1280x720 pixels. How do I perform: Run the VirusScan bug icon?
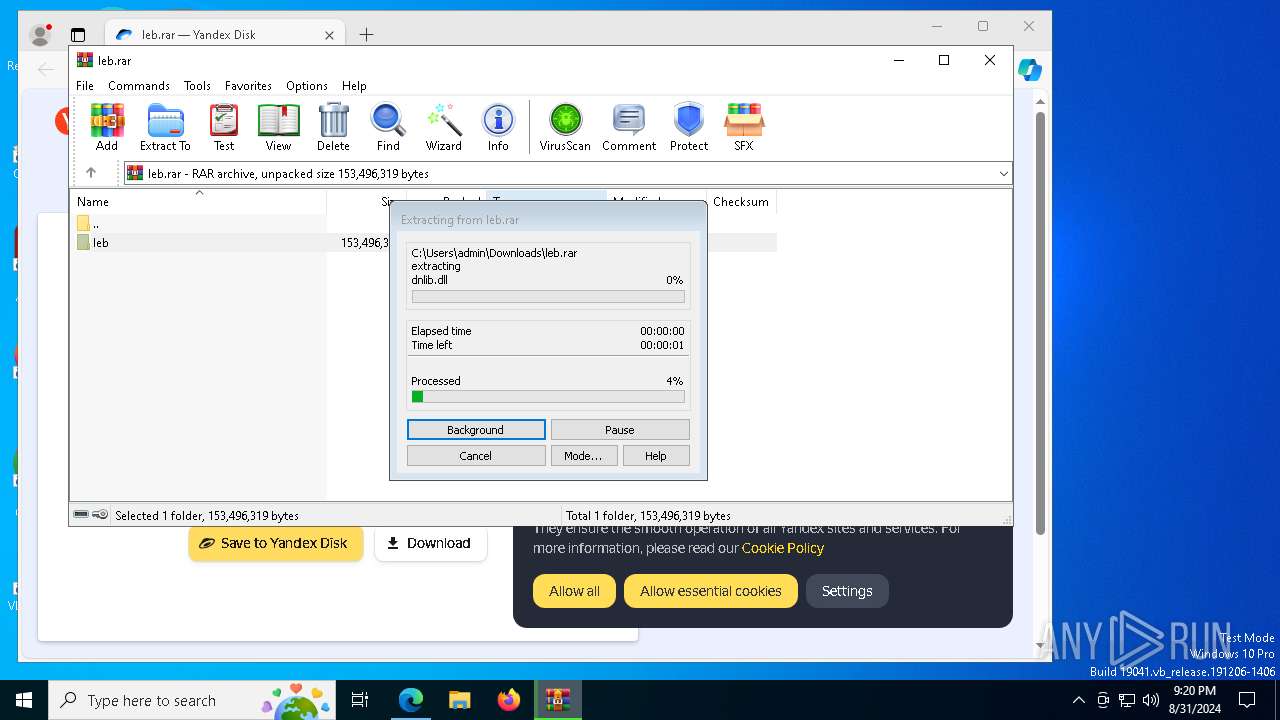pos(565,127)
